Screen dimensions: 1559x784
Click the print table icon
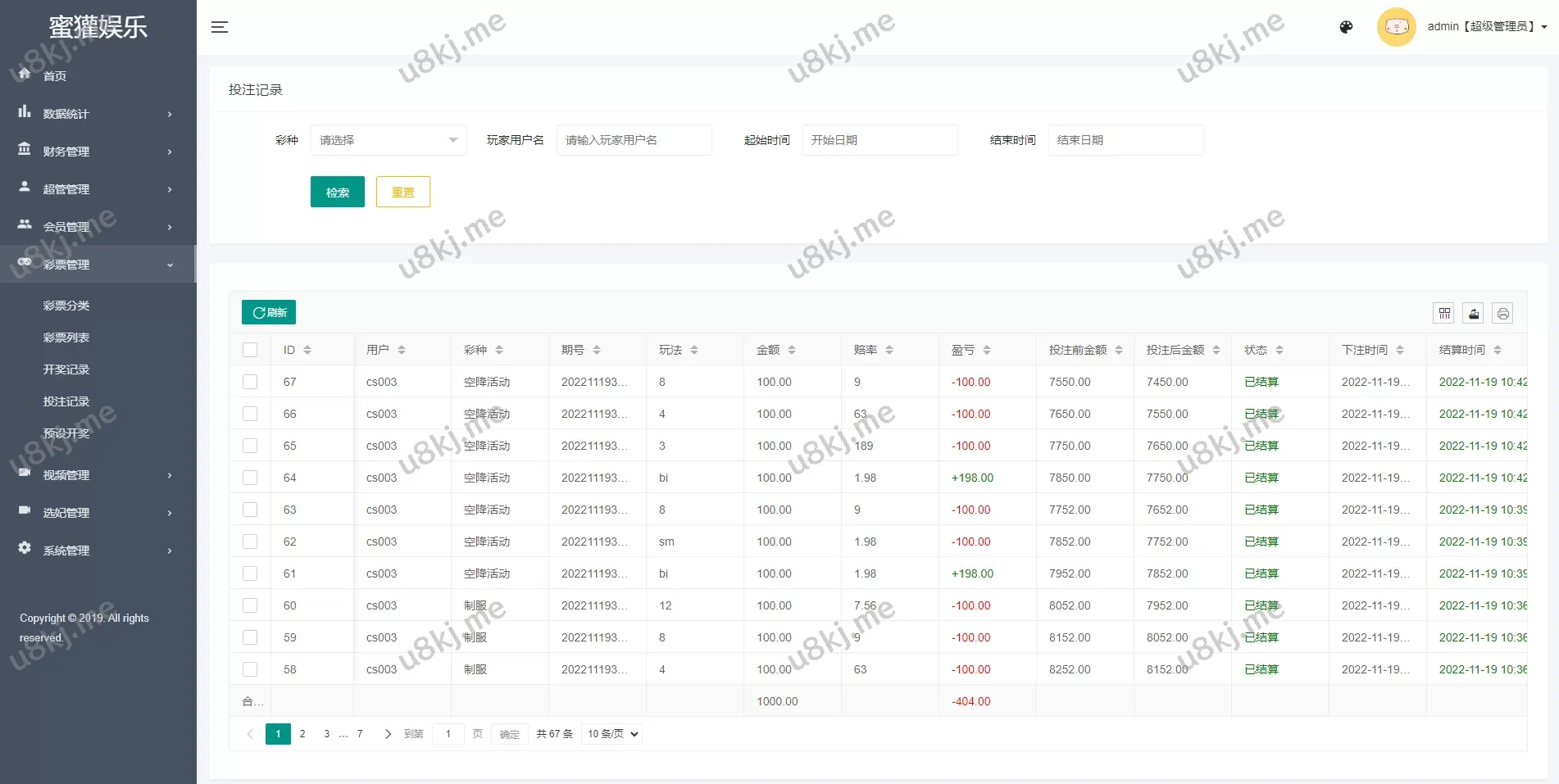tap(1502, 313)
